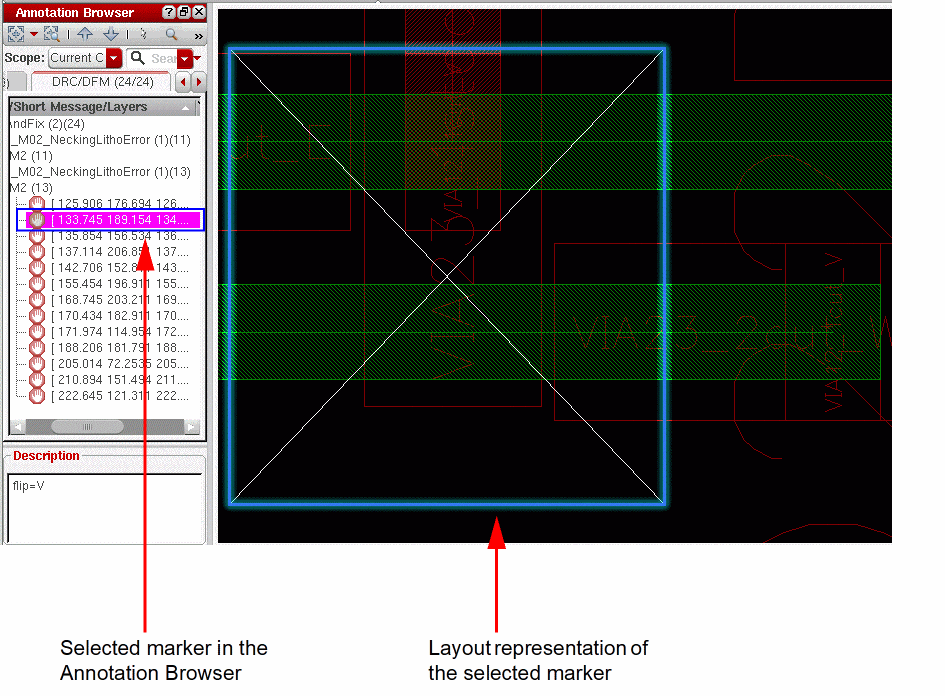Select the M2 (11) row

(x=31, y=156)
